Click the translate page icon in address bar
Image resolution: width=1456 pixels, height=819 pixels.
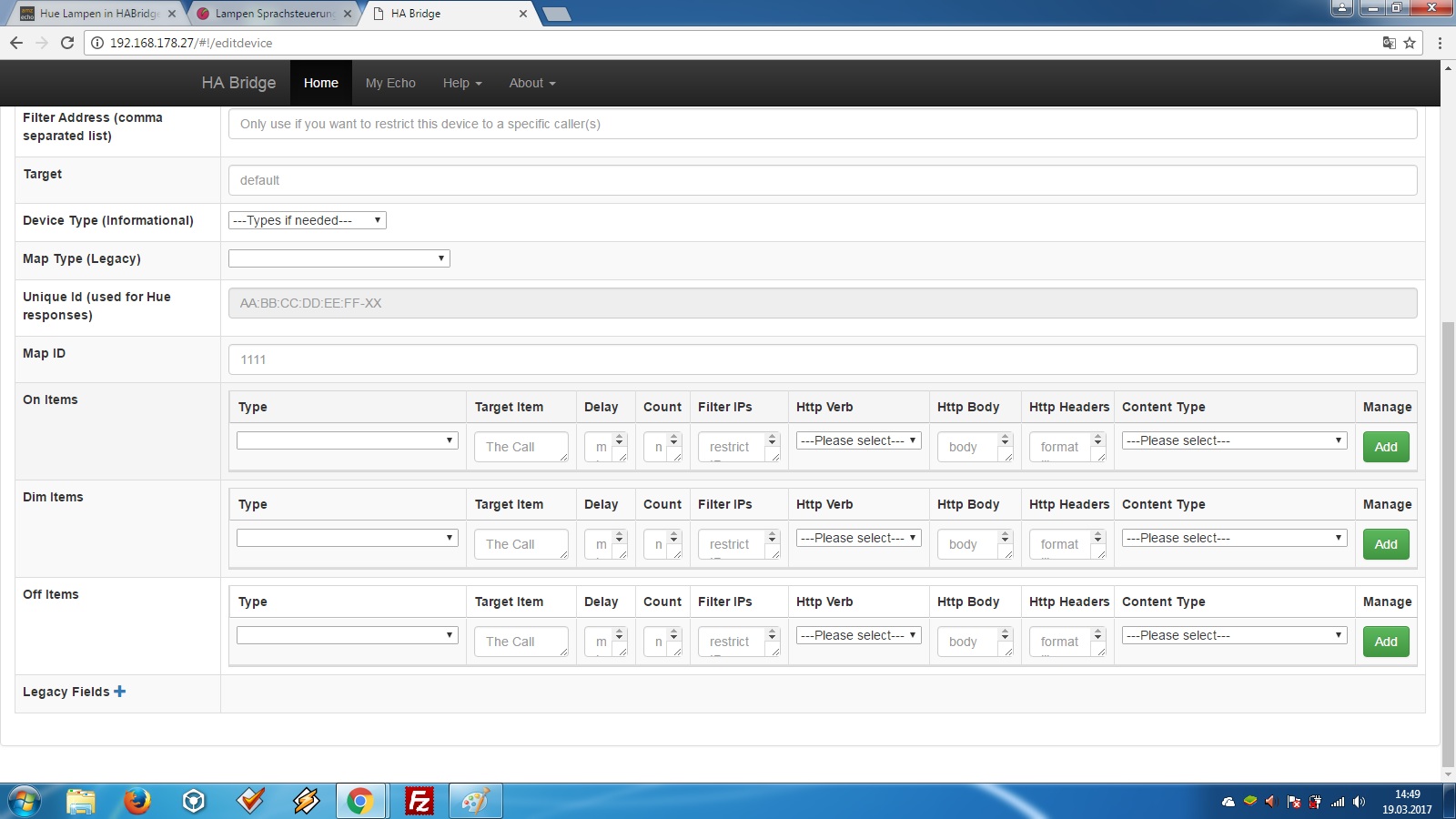click(x=1389, y=43)
